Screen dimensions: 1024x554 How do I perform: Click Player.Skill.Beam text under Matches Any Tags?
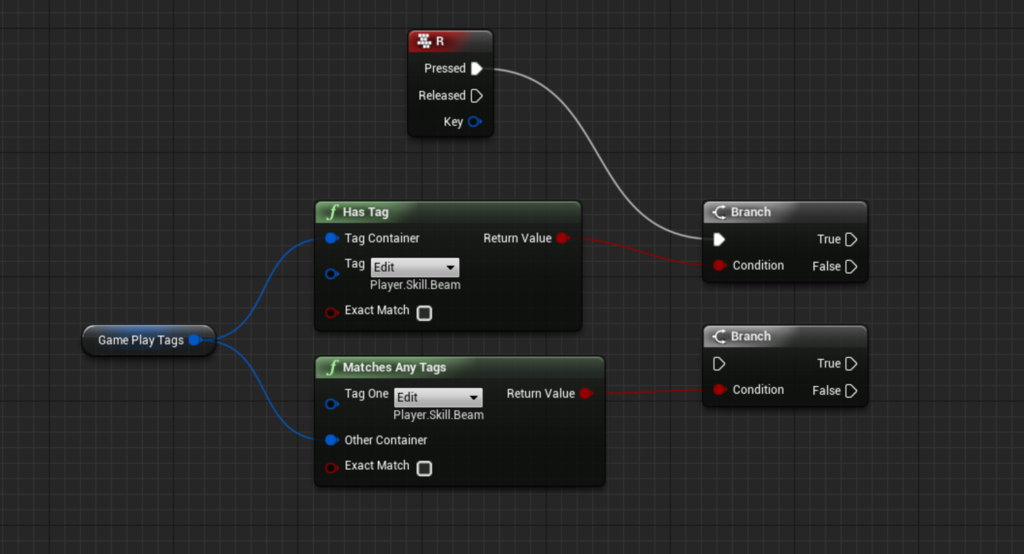(439, 415)
